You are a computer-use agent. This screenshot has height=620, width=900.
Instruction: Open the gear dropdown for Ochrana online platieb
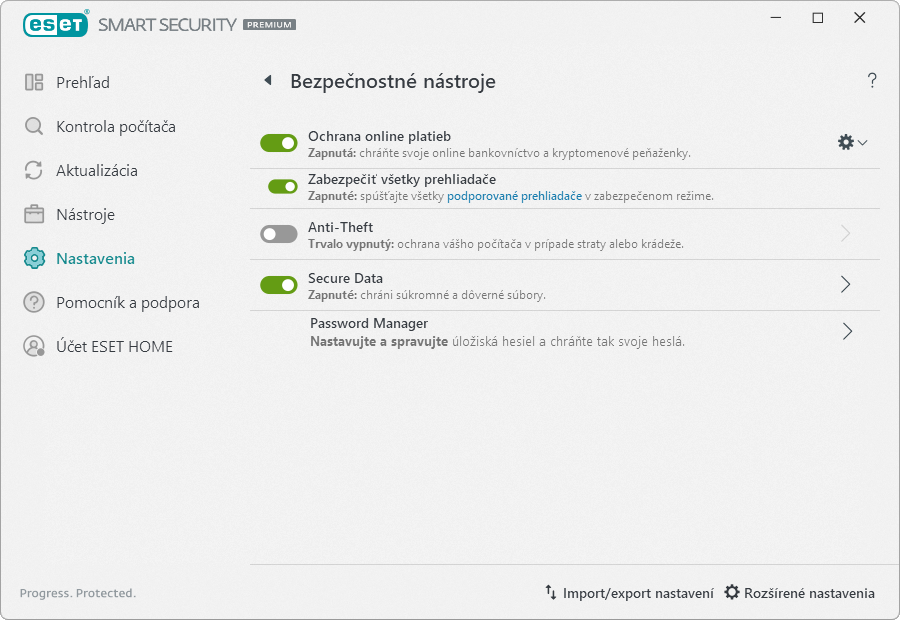pyautogui.click(x=852, y=142)
